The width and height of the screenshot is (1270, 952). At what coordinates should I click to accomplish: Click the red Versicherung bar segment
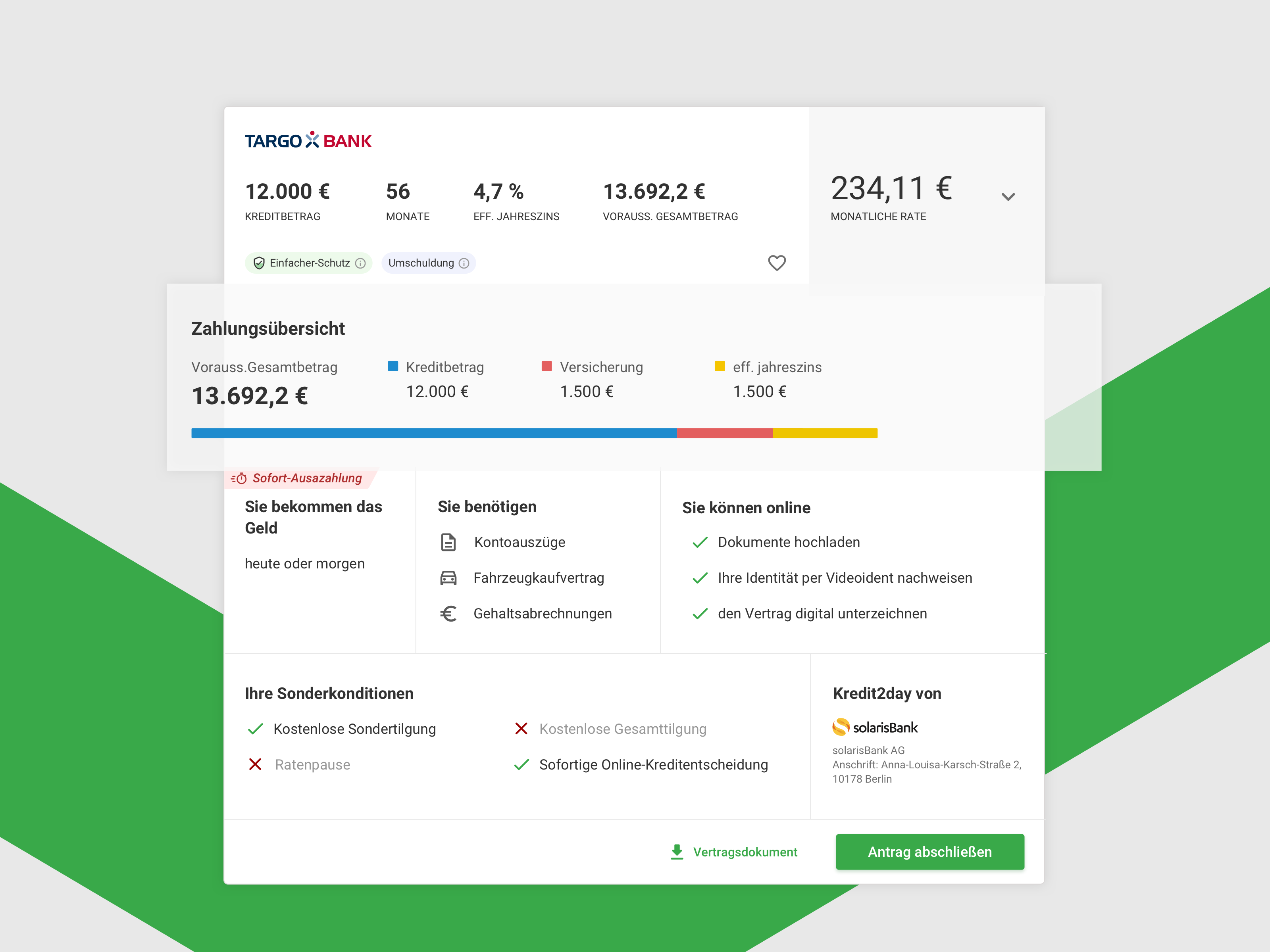click(x=725, y=433)
